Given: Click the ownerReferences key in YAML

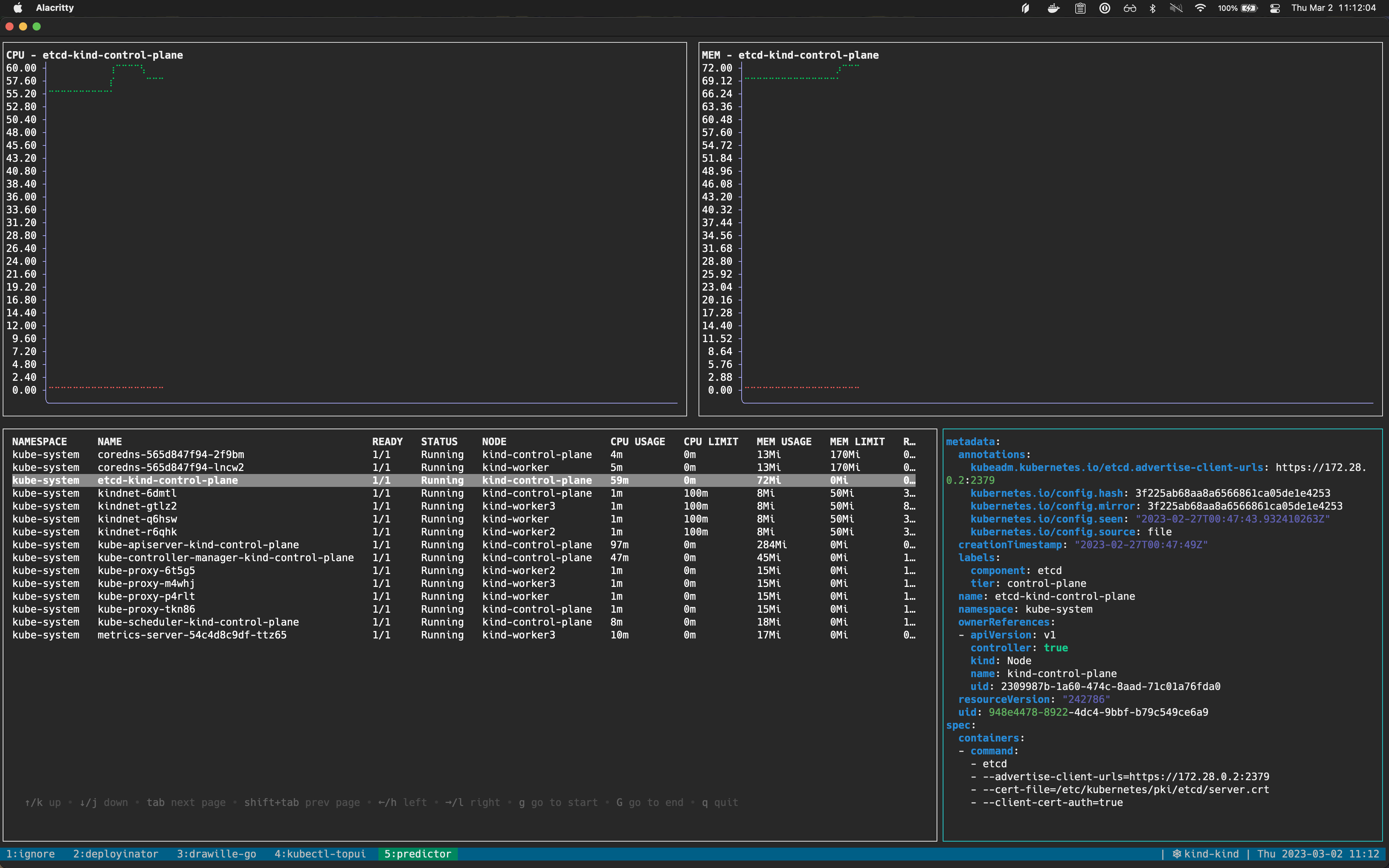Looking at the screenshot, I should click(1004, 622).
